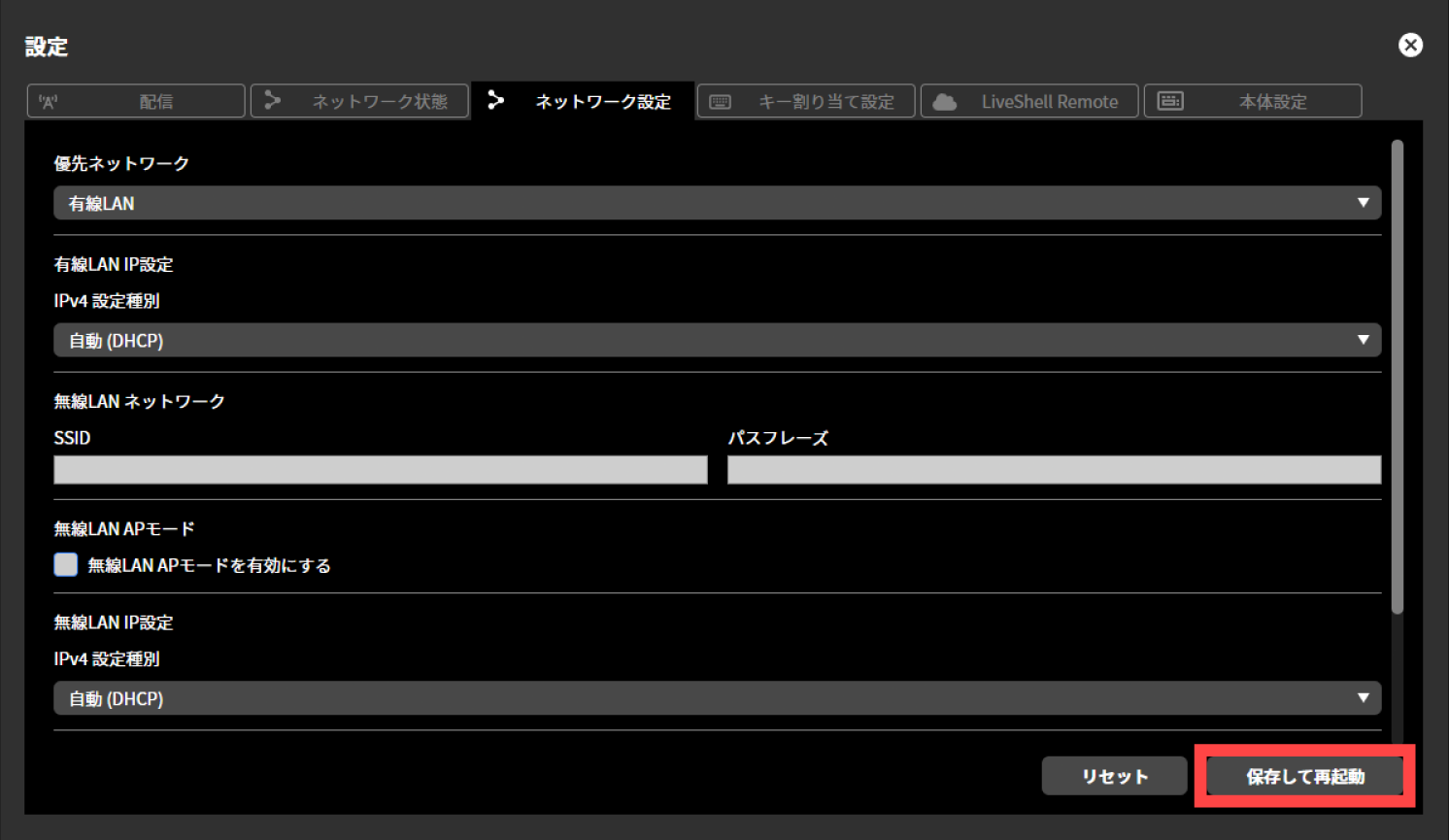The image size is (1449, 840).
Task: Click the dropdown arrow on wireless IPv4 selector
Action: [1364, 697]
